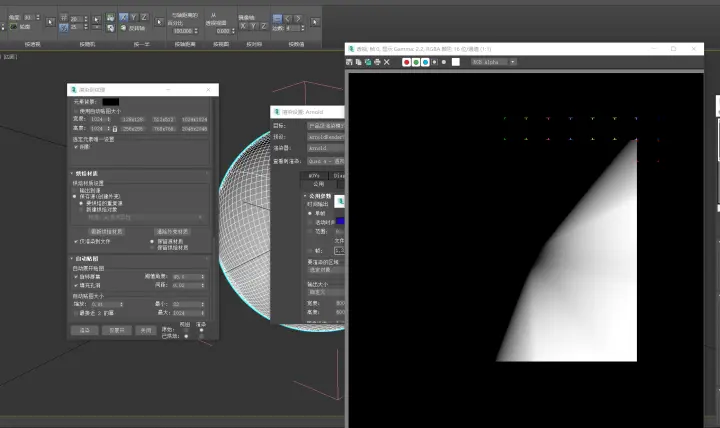This screenshot has width=720, height=428.
Task: Click Close button at bake dialog bottom
Action: [146, 330]
